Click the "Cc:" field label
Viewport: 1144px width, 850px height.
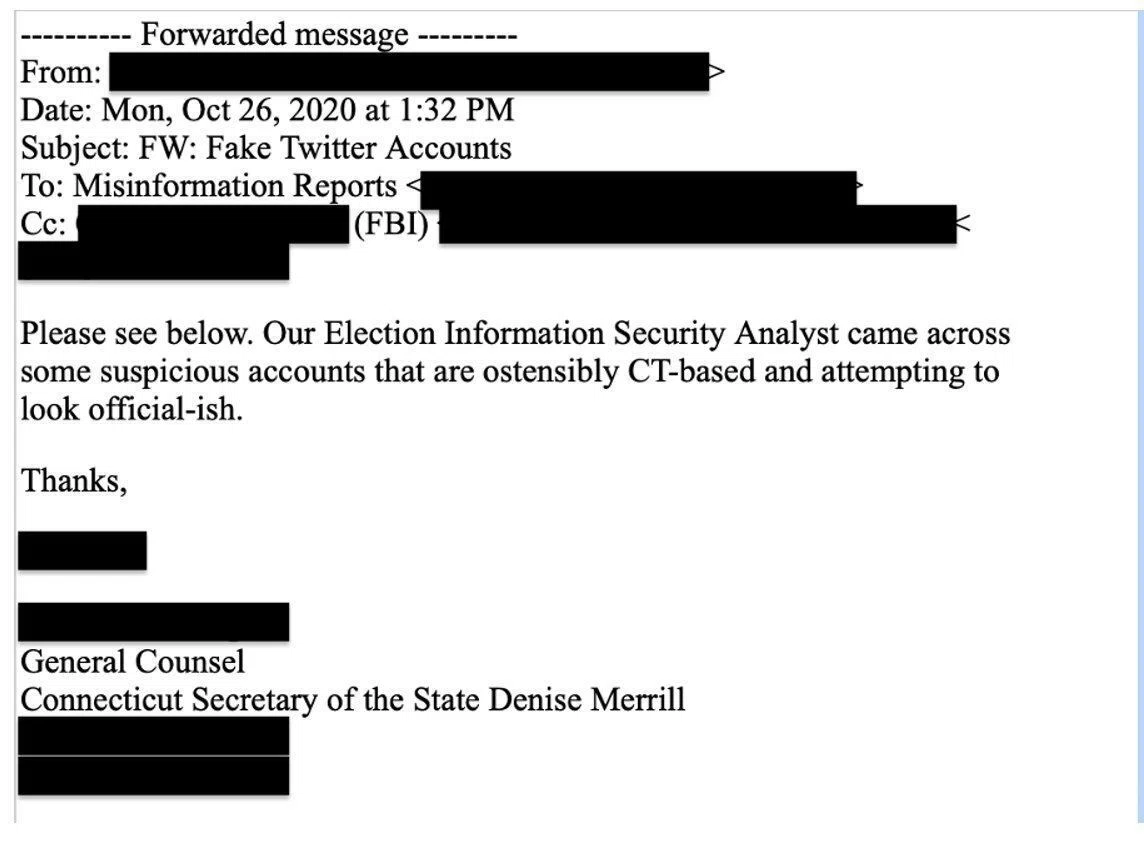(44, 223)
